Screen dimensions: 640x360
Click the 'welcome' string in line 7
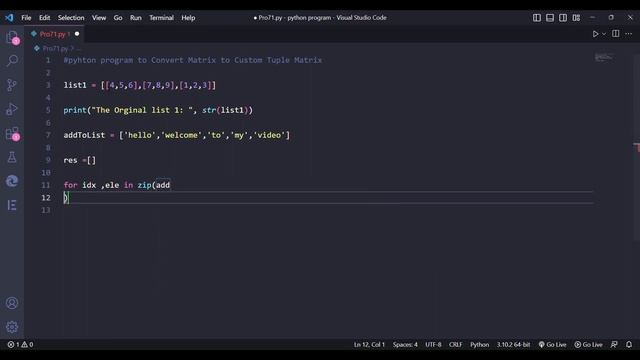tap(182, 135)
